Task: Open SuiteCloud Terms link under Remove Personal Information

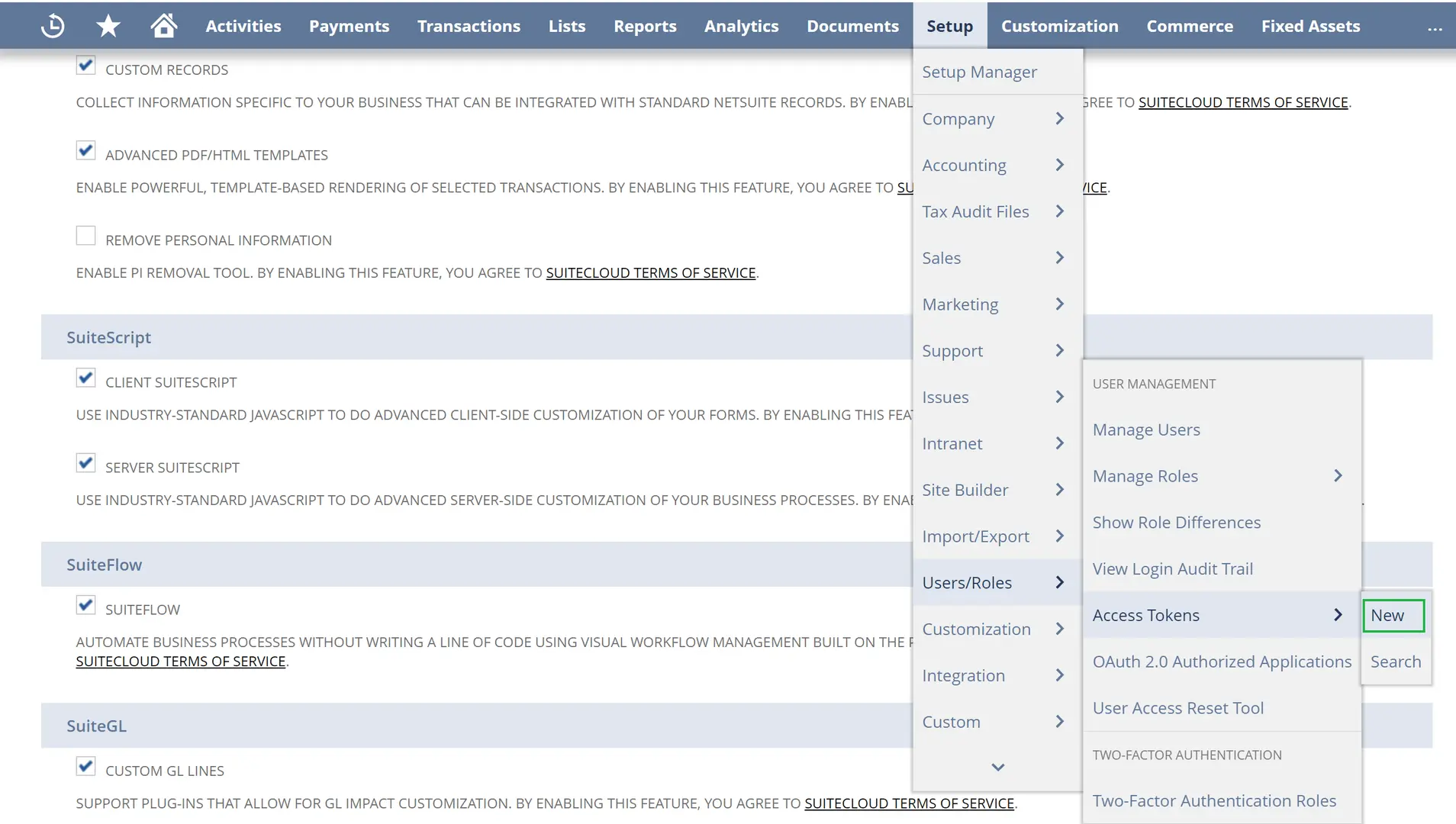Action: (650, 273)
